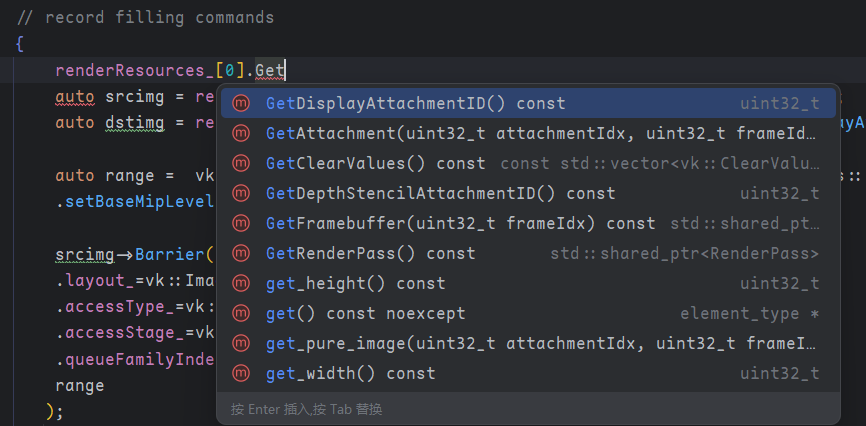Screen dimensions: 866x426
Task: Click method icon beside GetDepthStencilAttachmentID
Action: (241, 193)
